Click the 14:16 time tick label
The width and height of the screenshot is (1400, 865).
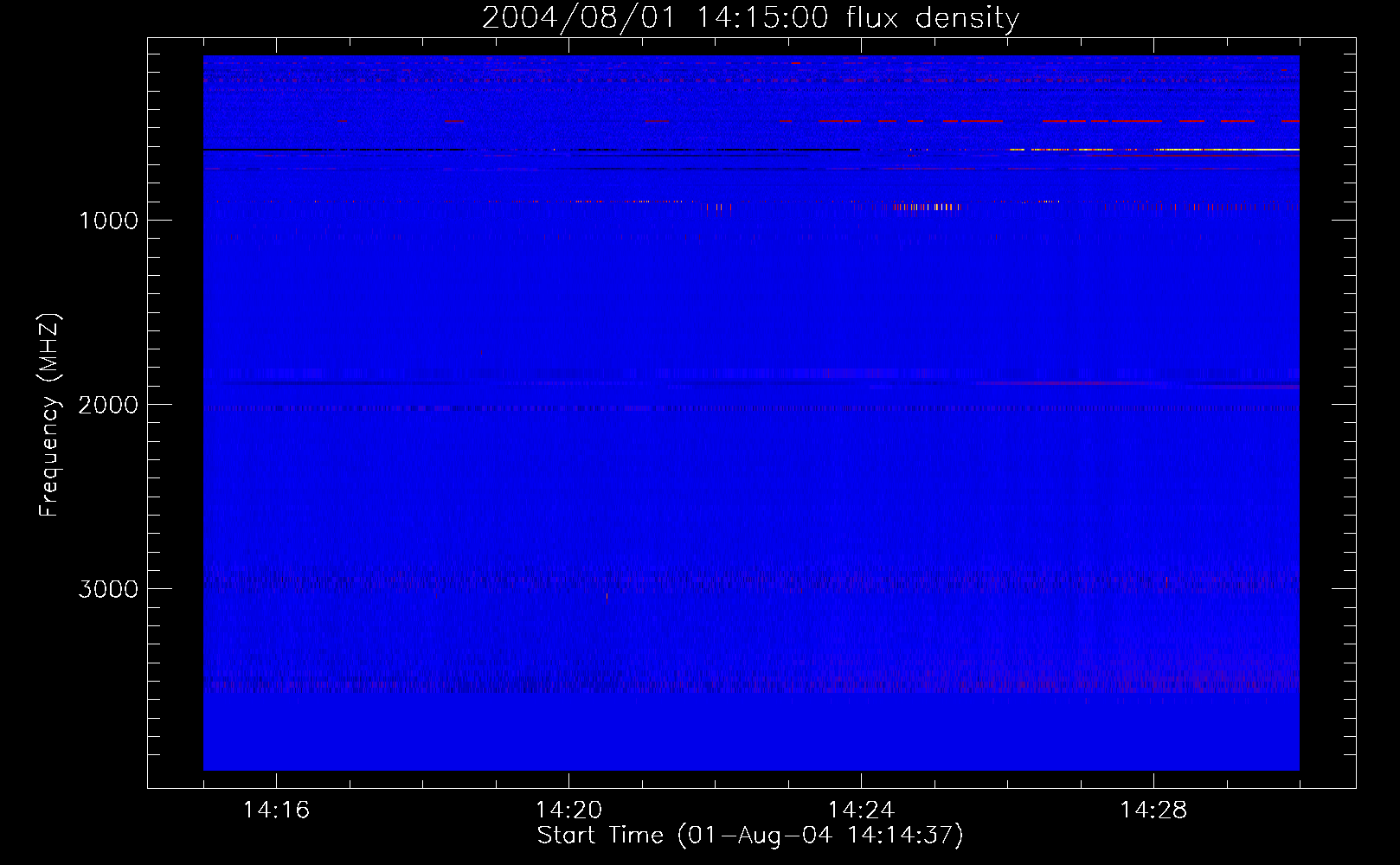pyautogui.click(x=276, y=810)
